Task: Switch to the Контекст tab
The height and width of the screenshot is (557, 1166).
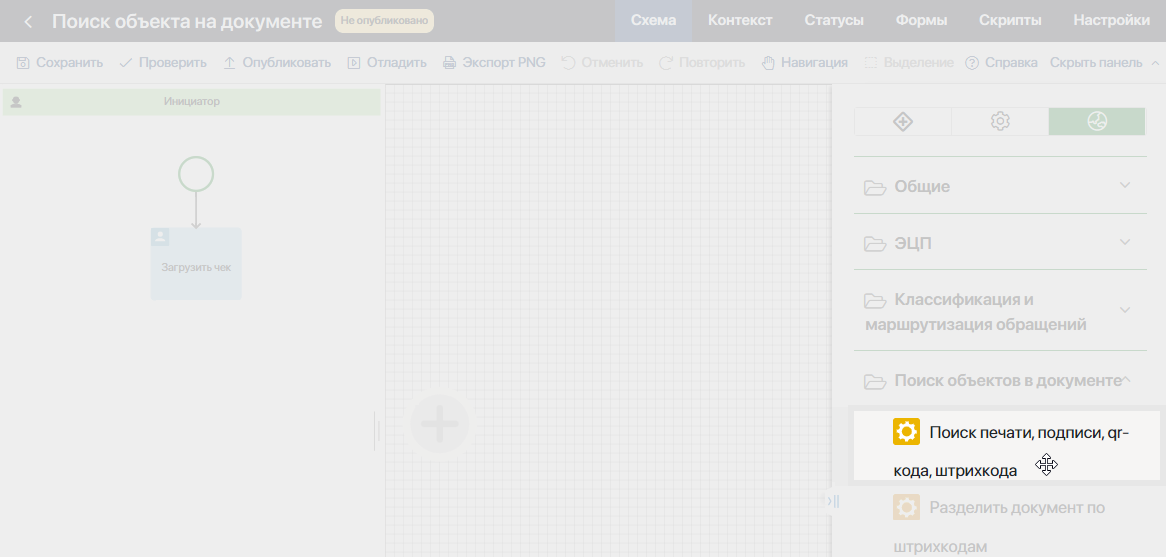Action: point(740,21)
